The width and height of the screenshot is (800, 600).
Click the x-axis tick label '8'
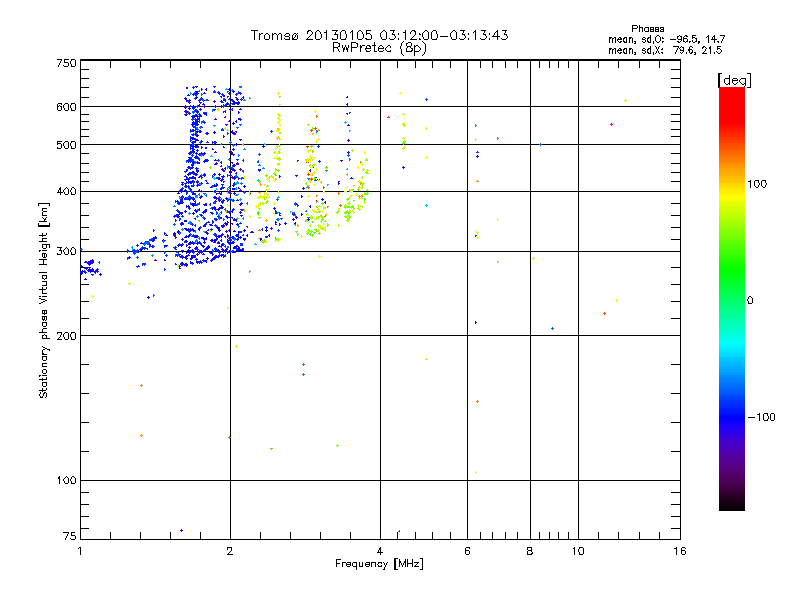point(530,551)
